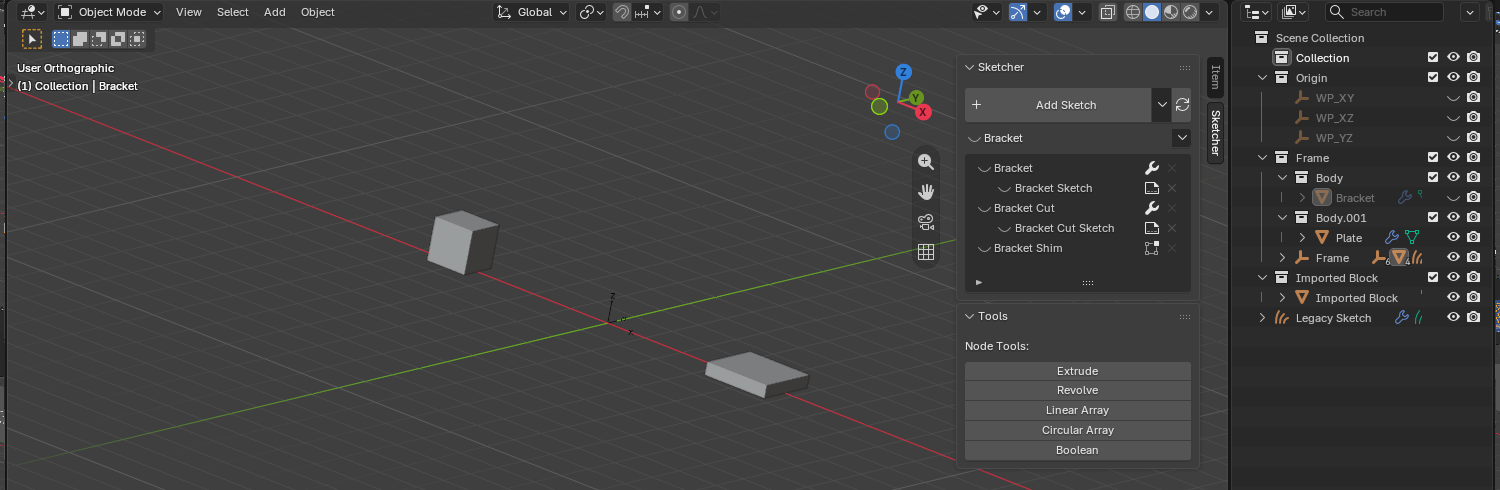Open the editor type selector

[x=33, y=12]
